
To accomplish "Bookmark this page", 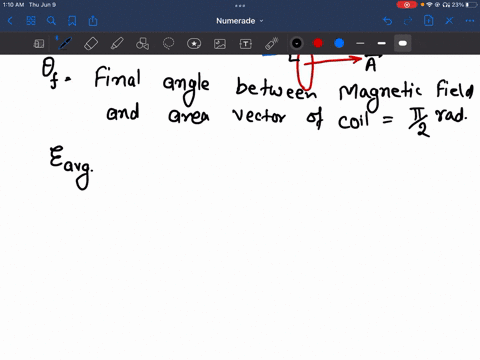I will (72, 21).
